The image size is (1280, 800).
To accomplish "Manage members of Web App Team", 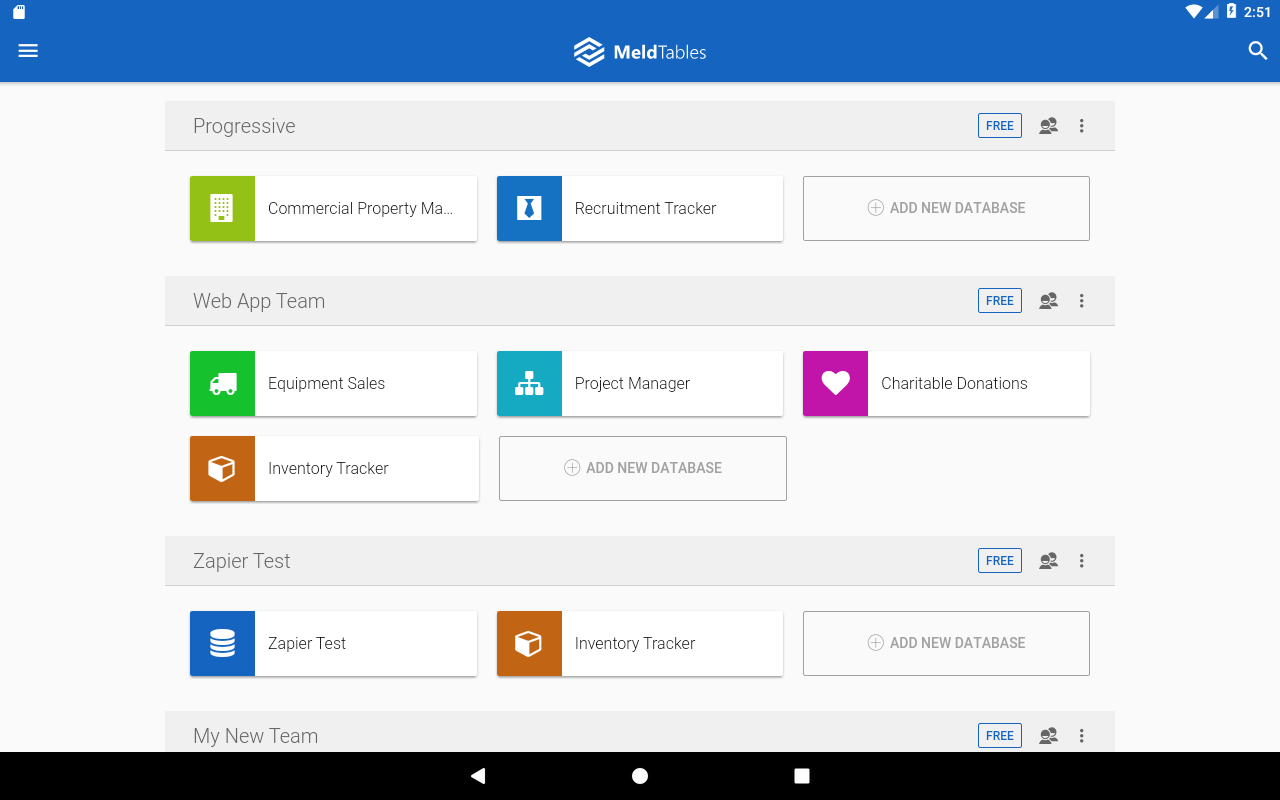I will coord(1048,301).
